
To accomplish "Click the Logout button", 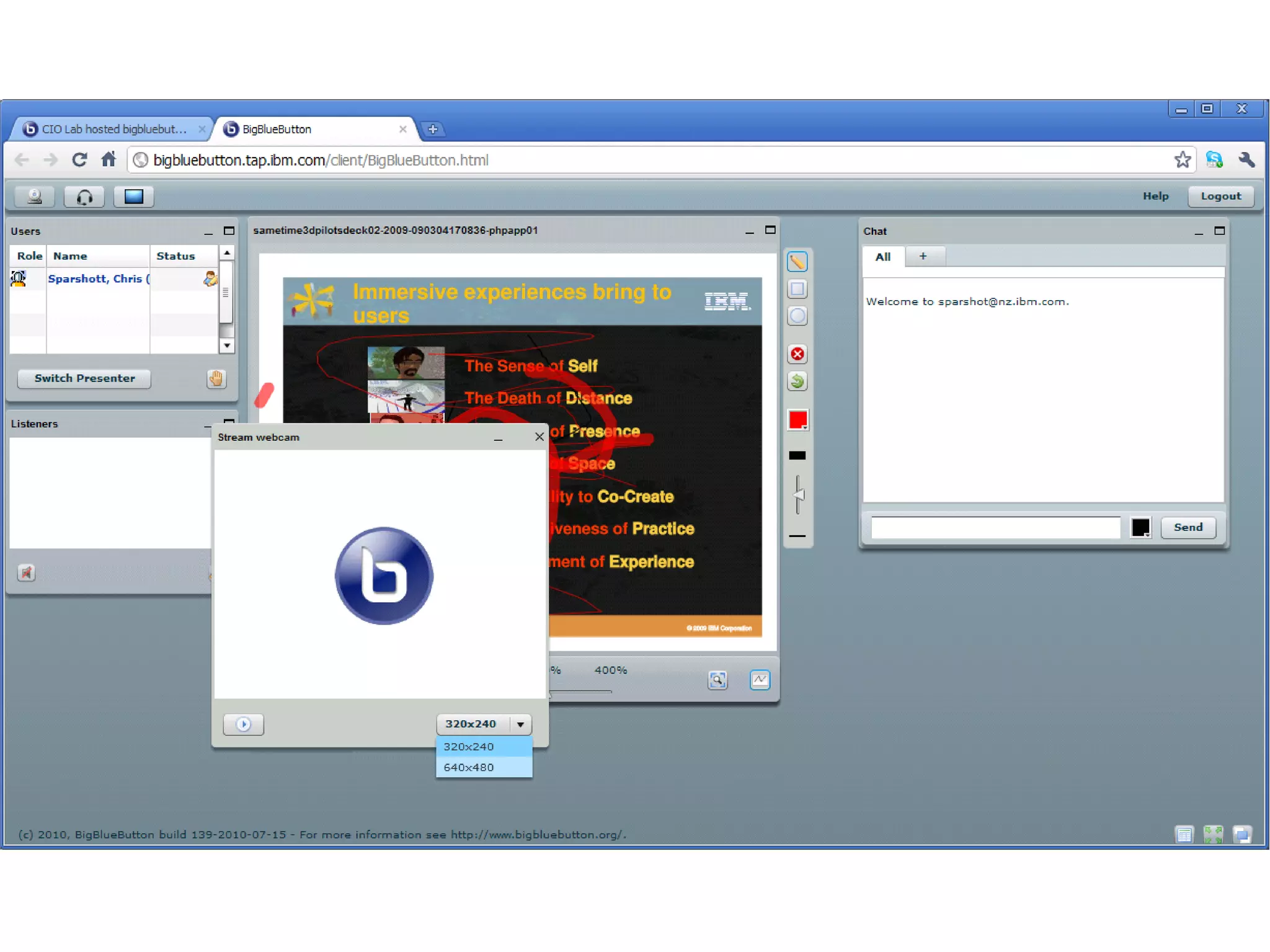I will (x=1220, y=196).
